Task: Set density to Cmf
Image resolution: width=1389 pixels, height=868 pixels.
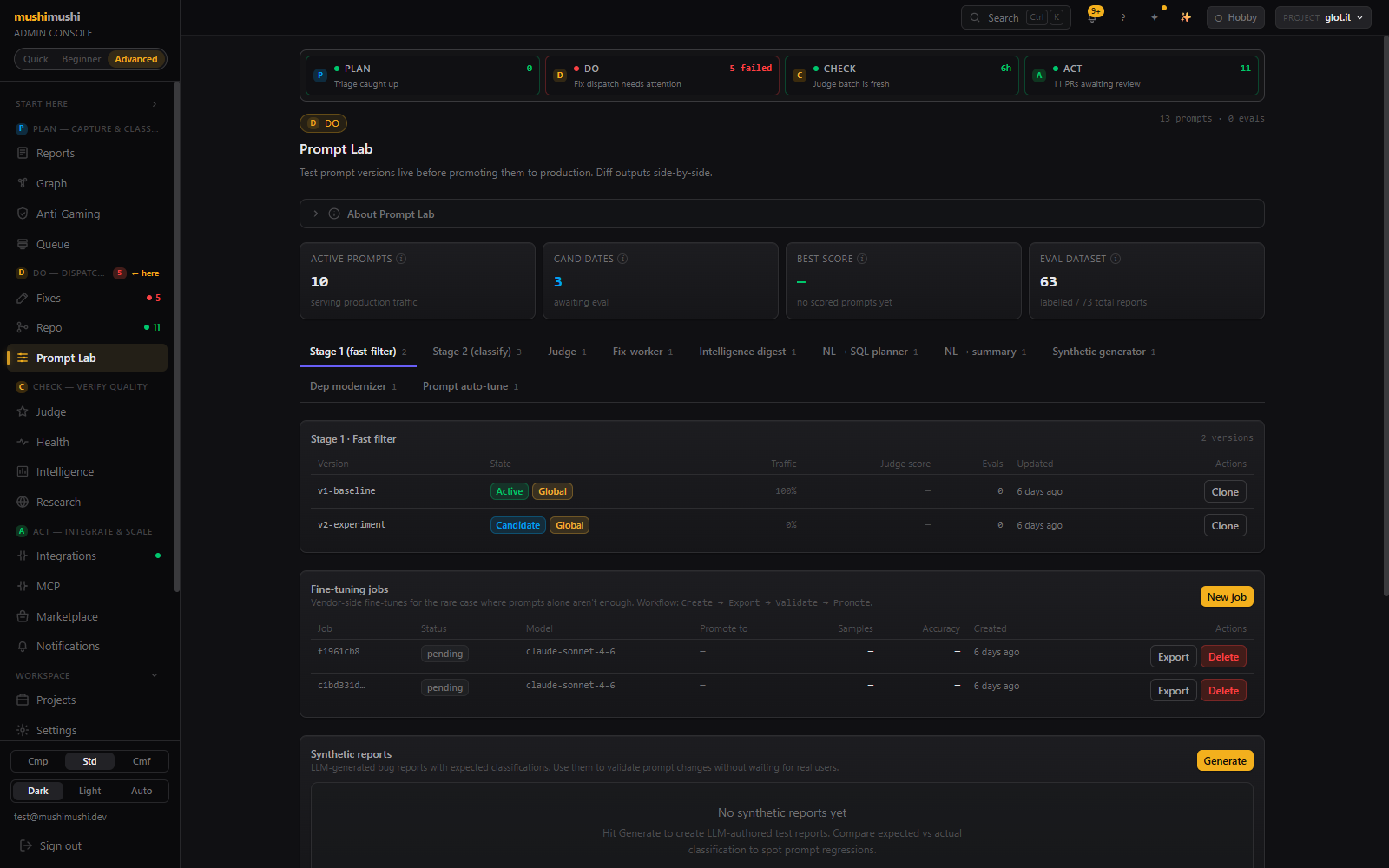Action: click(142, 761)
